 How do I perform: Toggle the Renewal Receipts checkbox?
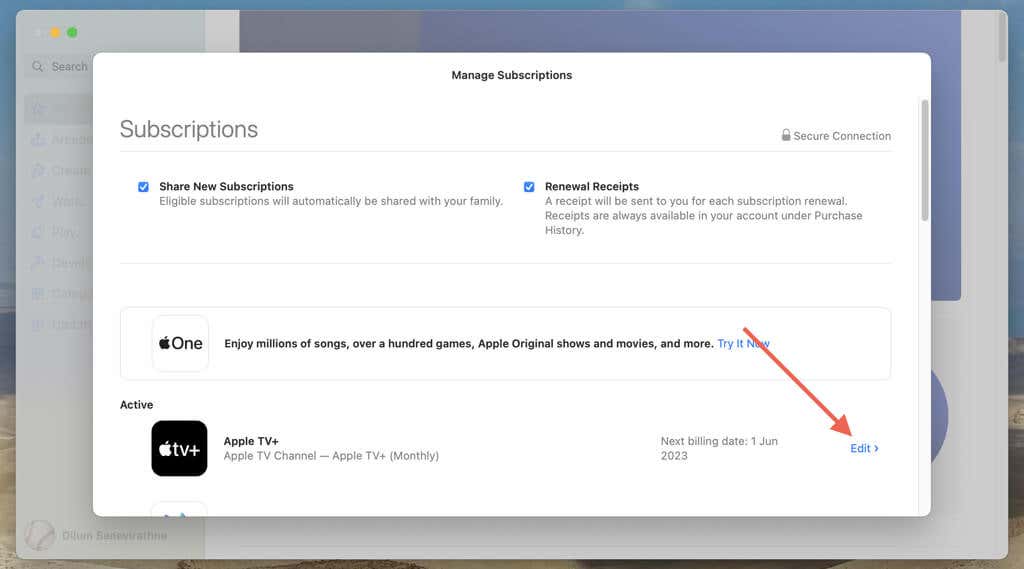coord(529,187)
